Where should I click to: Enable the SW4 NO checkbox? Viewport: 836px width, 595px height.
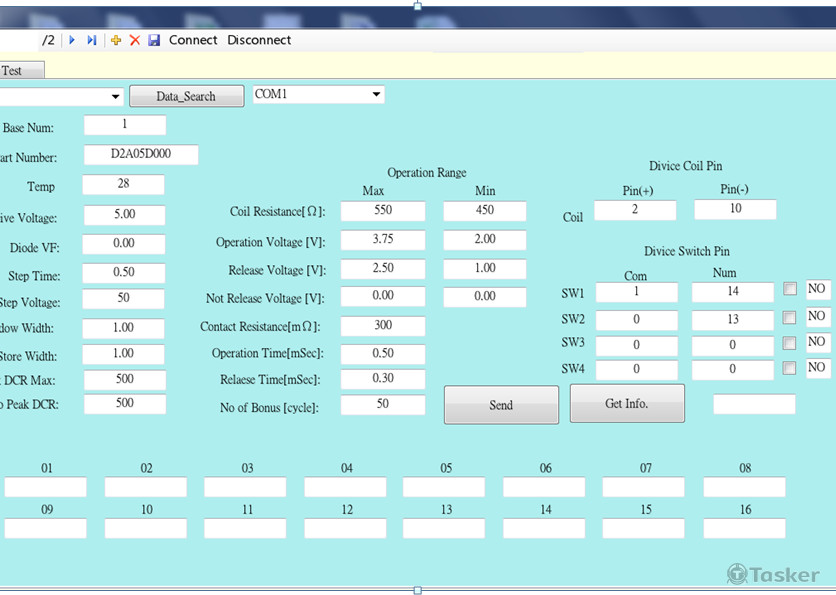[x=790, y=368]
